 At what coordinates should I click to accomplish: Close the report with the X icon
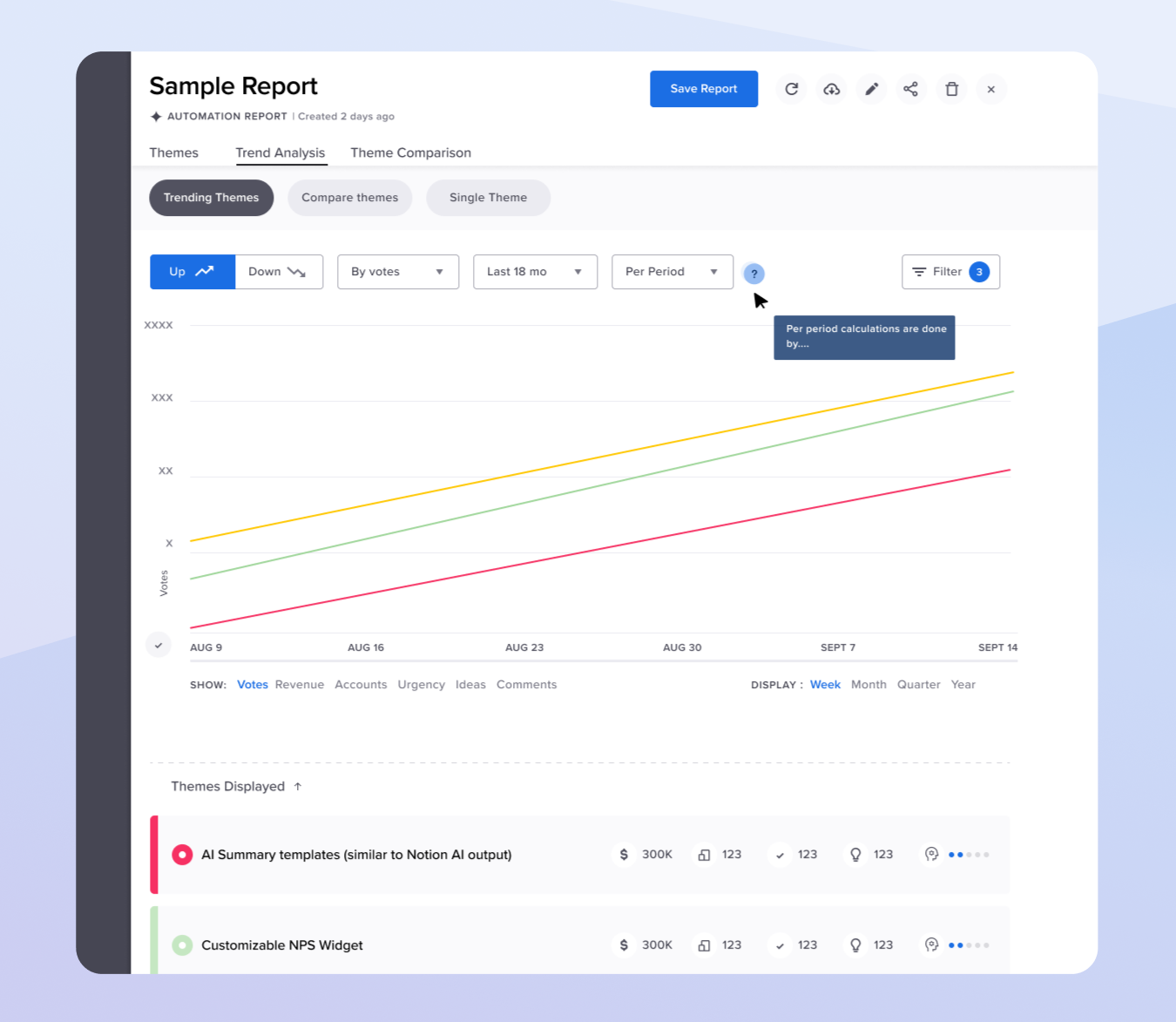tap(991, 89)
